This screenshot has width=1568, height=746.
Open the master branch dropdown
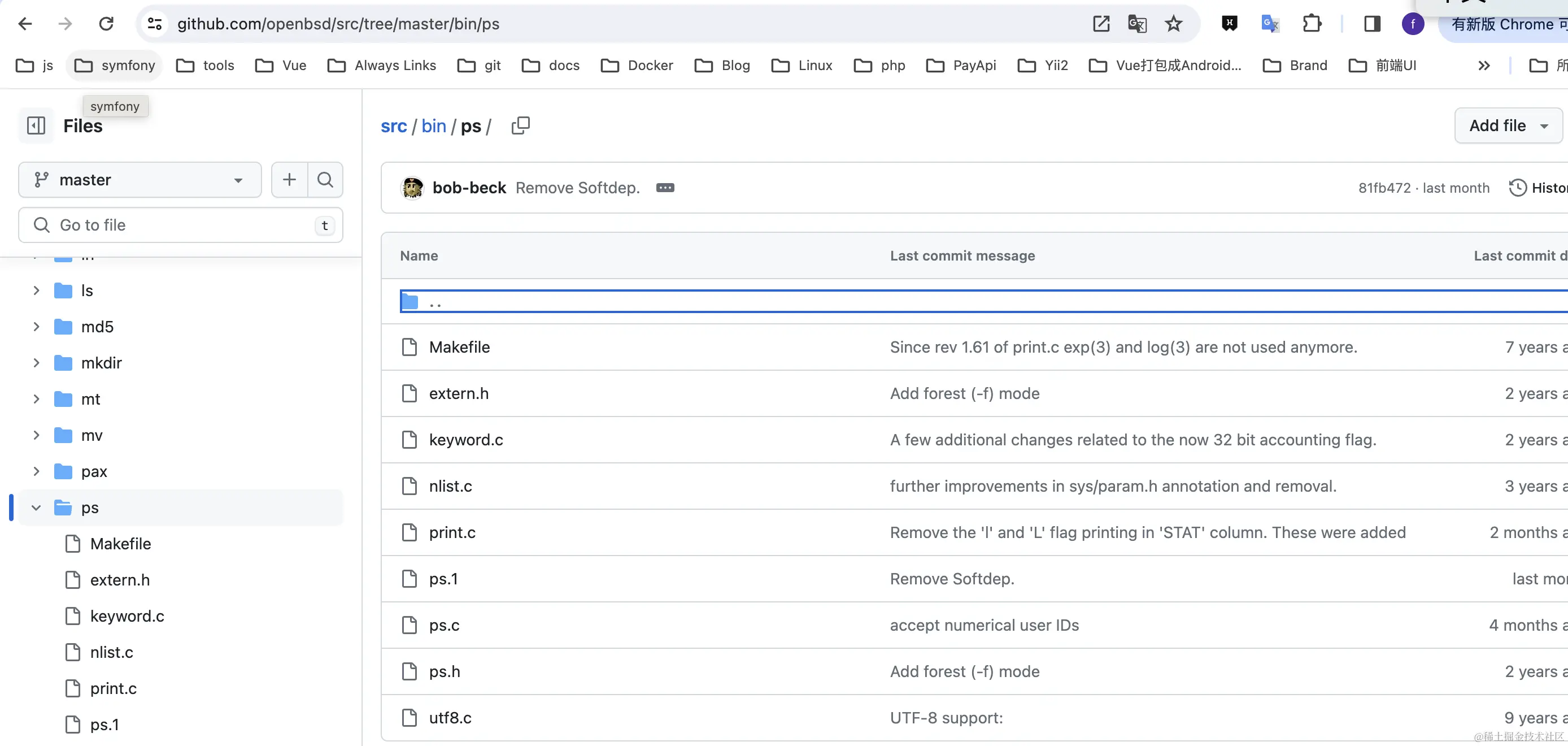(x=140, y=180)
